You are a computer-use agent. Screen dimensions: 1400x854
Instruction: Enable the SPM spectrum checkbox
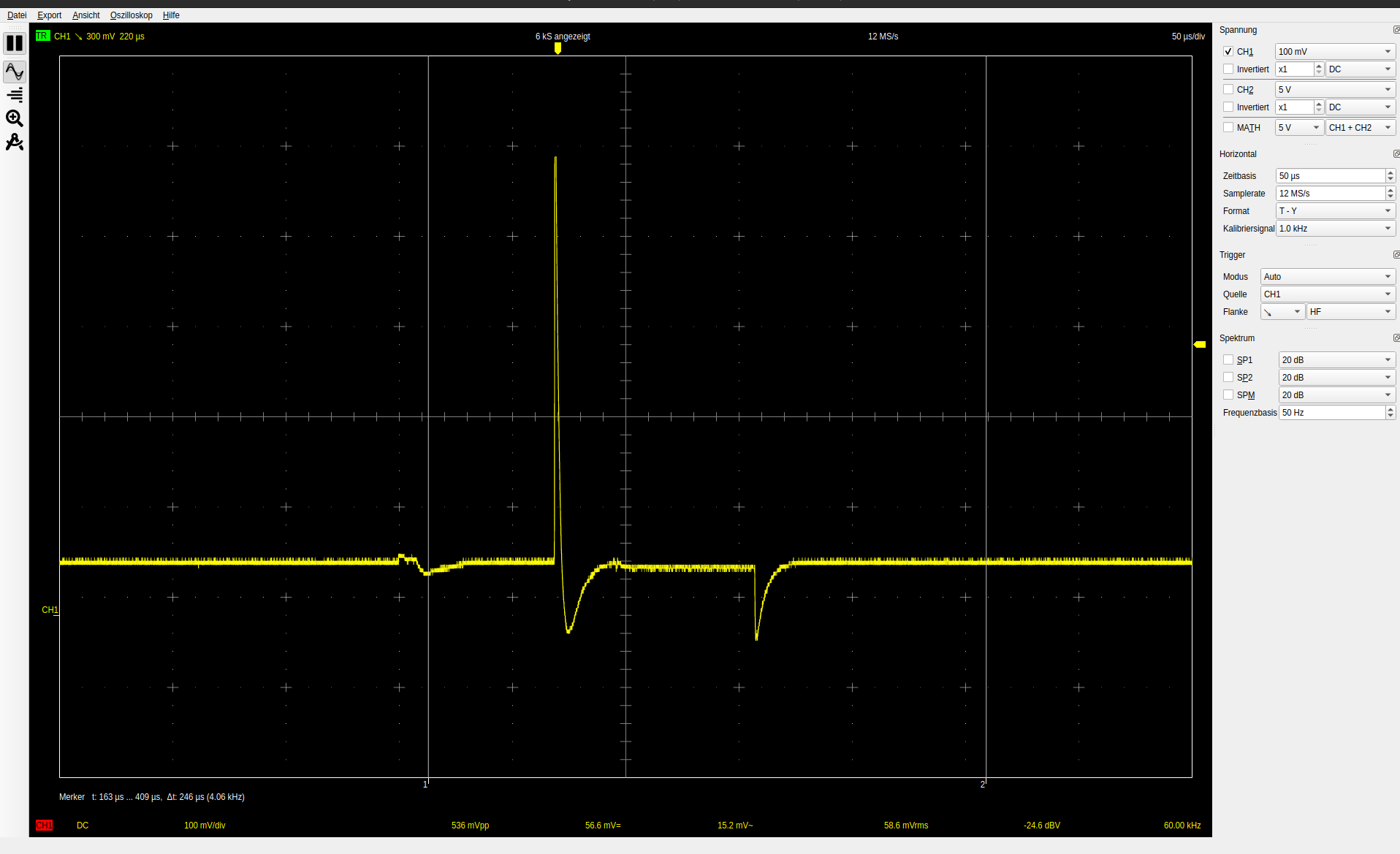[1228, 395]
